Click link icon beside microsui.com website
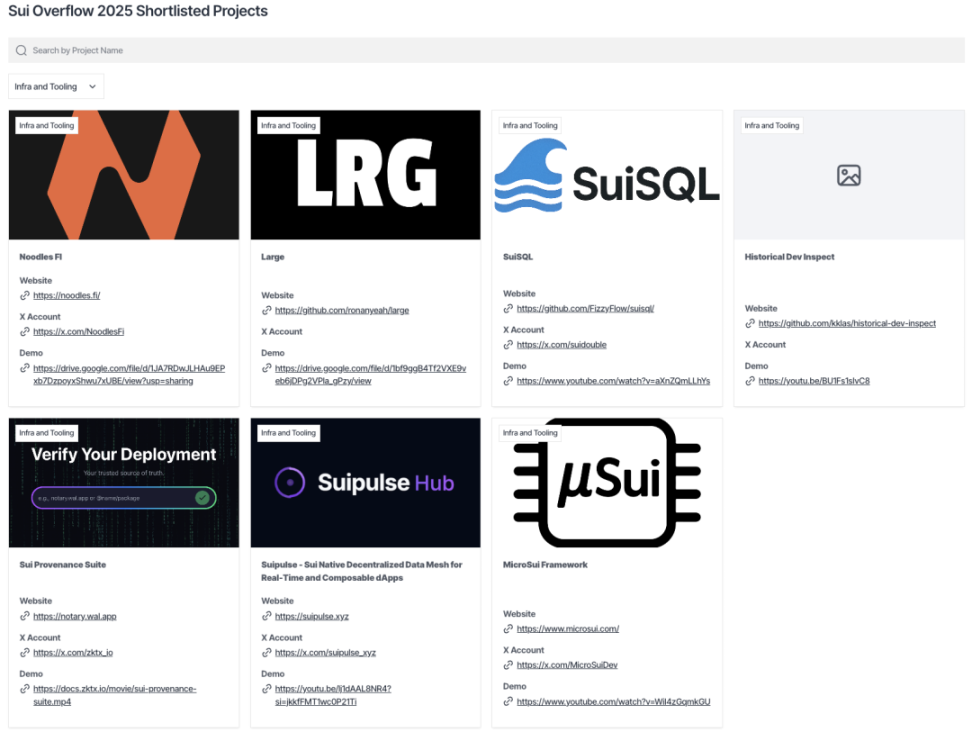Screen dimensions: 972x732 click(508, 629)
